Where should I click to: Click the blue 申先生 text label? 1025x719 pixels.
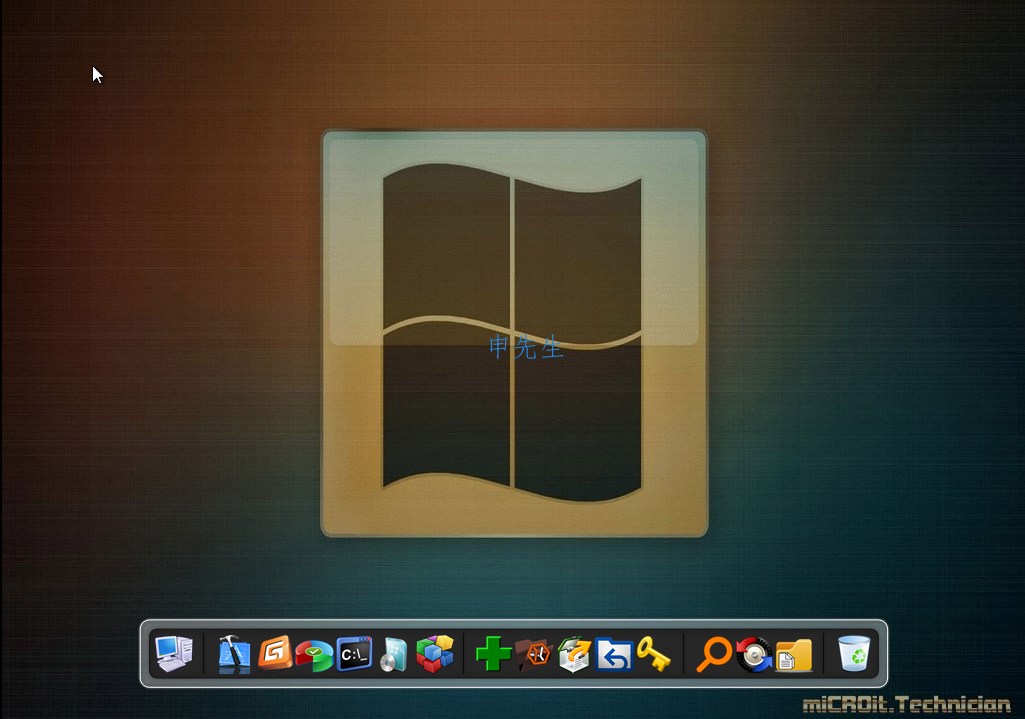(526, 348)
